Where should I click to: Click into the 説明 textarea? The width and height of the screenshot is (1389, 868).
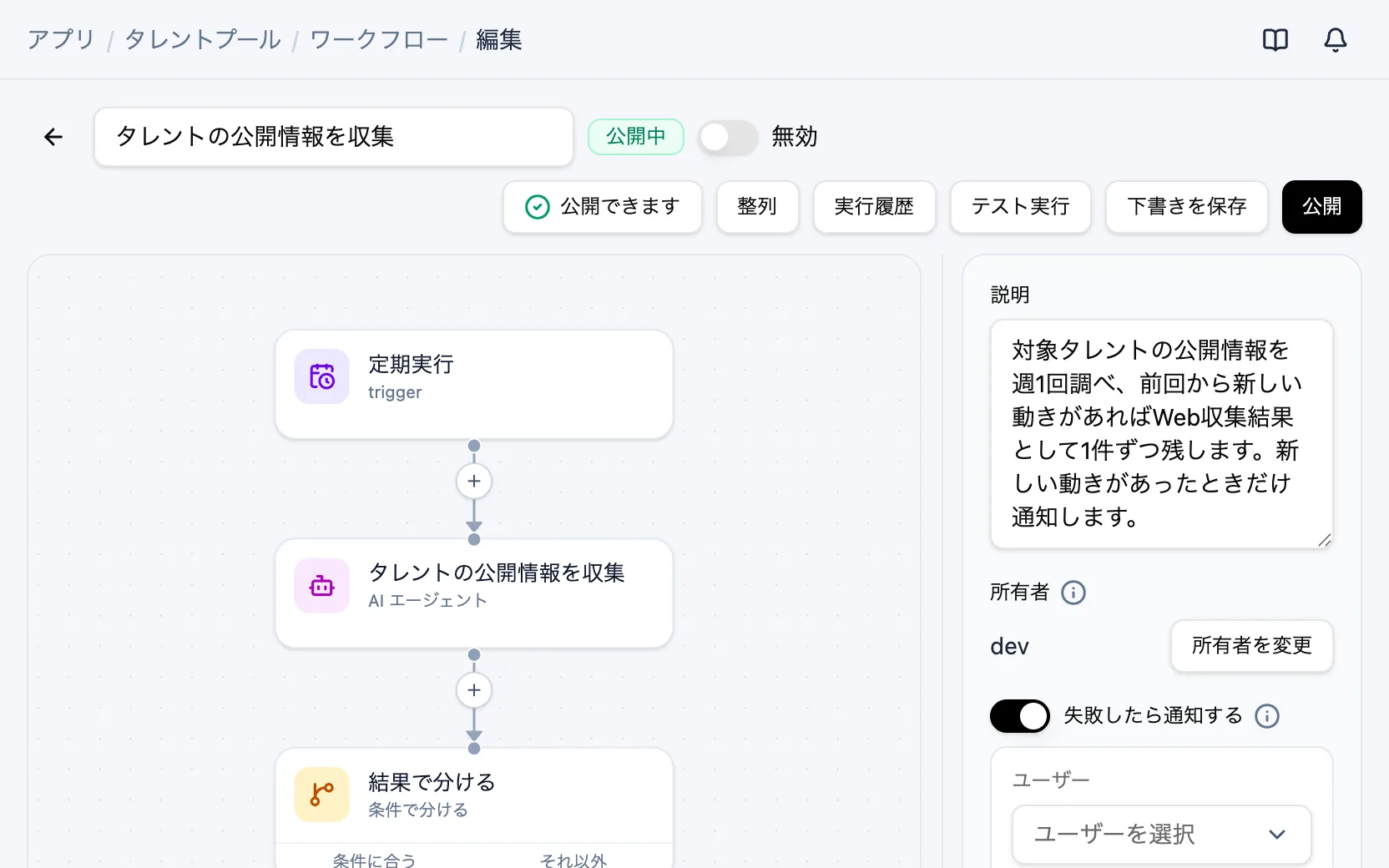pos(1161,434)
